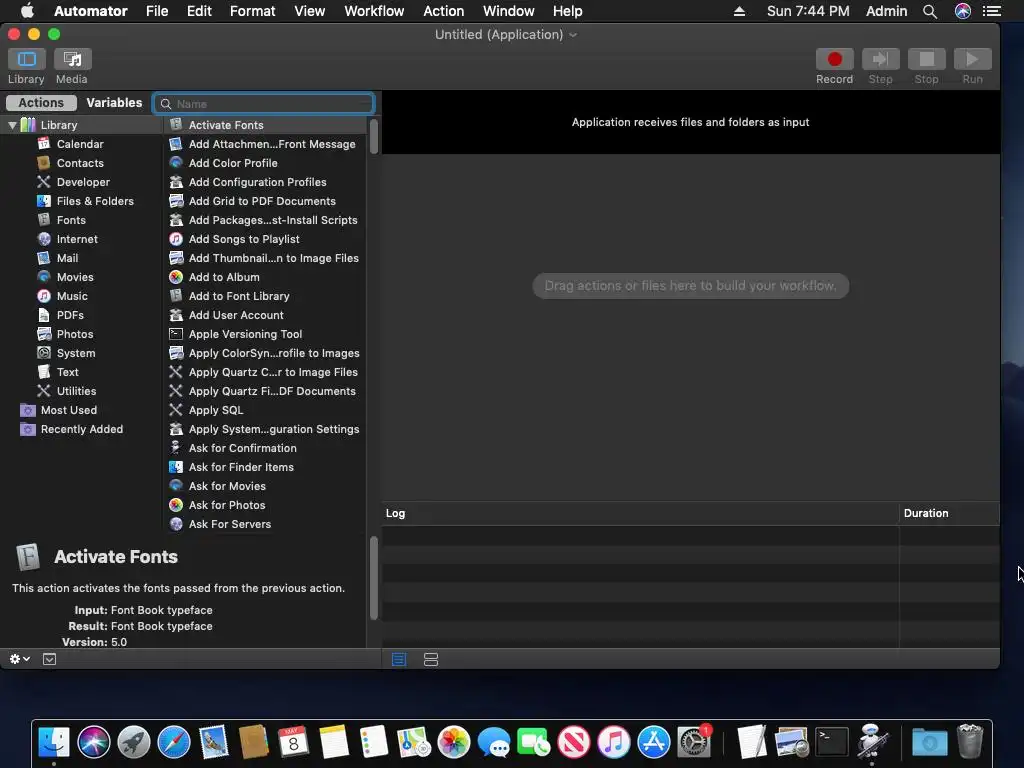This screenshot has height=768, width=1024.
Task: Open Safari from the Dock
Action: pos(174,743)
